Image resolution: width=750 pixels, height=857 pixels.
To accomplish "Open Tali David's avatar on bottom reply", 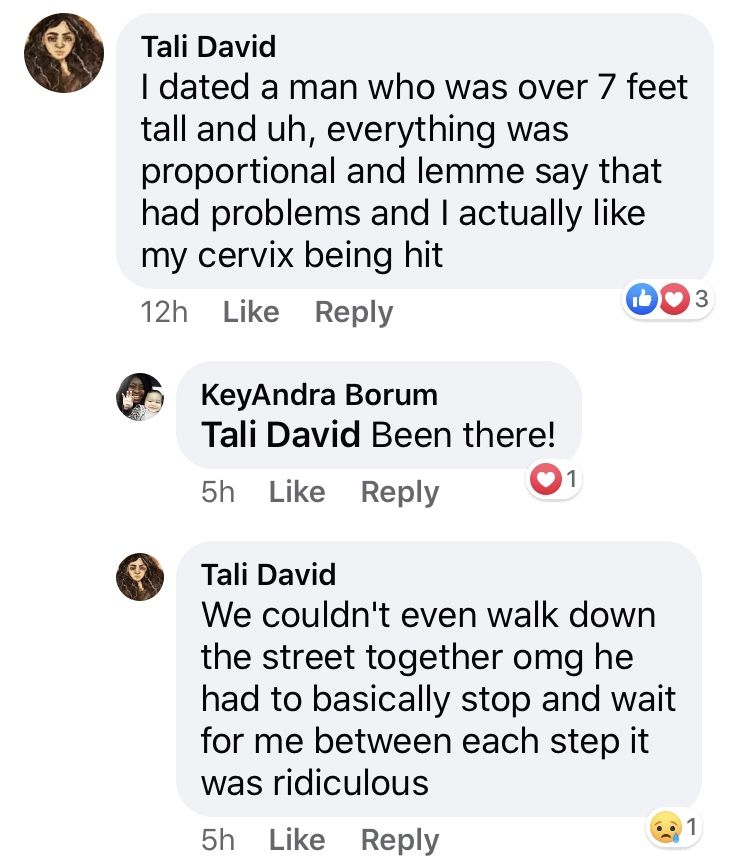I will 140,577.
